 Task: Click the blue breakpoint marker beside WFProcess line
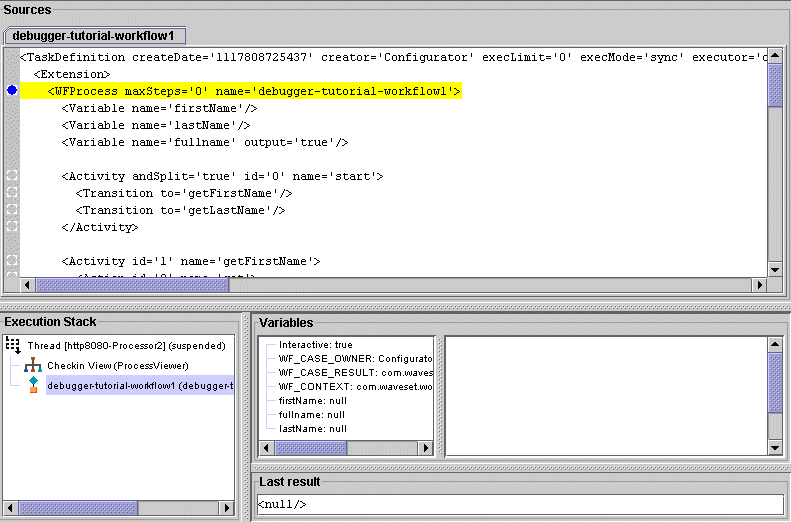(12, 91)
